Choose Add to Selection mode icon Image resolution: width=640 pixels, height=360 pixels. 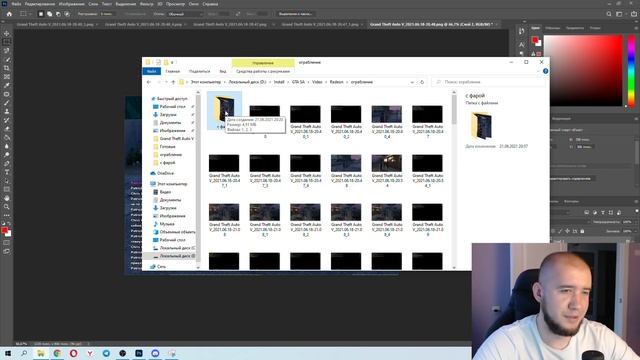pos(49,14)
